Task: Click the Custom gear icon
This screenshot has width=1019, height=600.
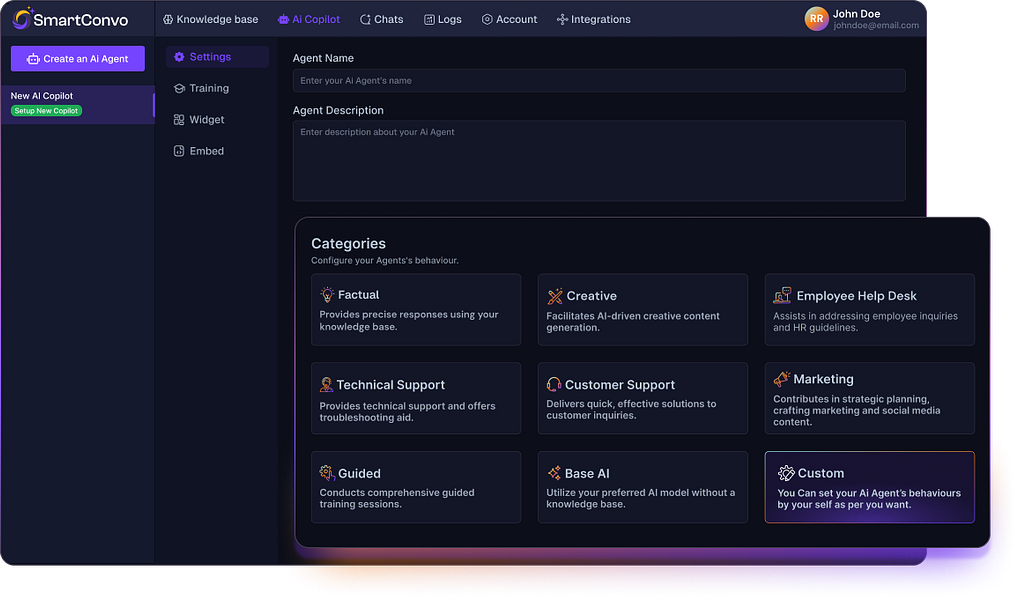Action: [x=786, y=473]
